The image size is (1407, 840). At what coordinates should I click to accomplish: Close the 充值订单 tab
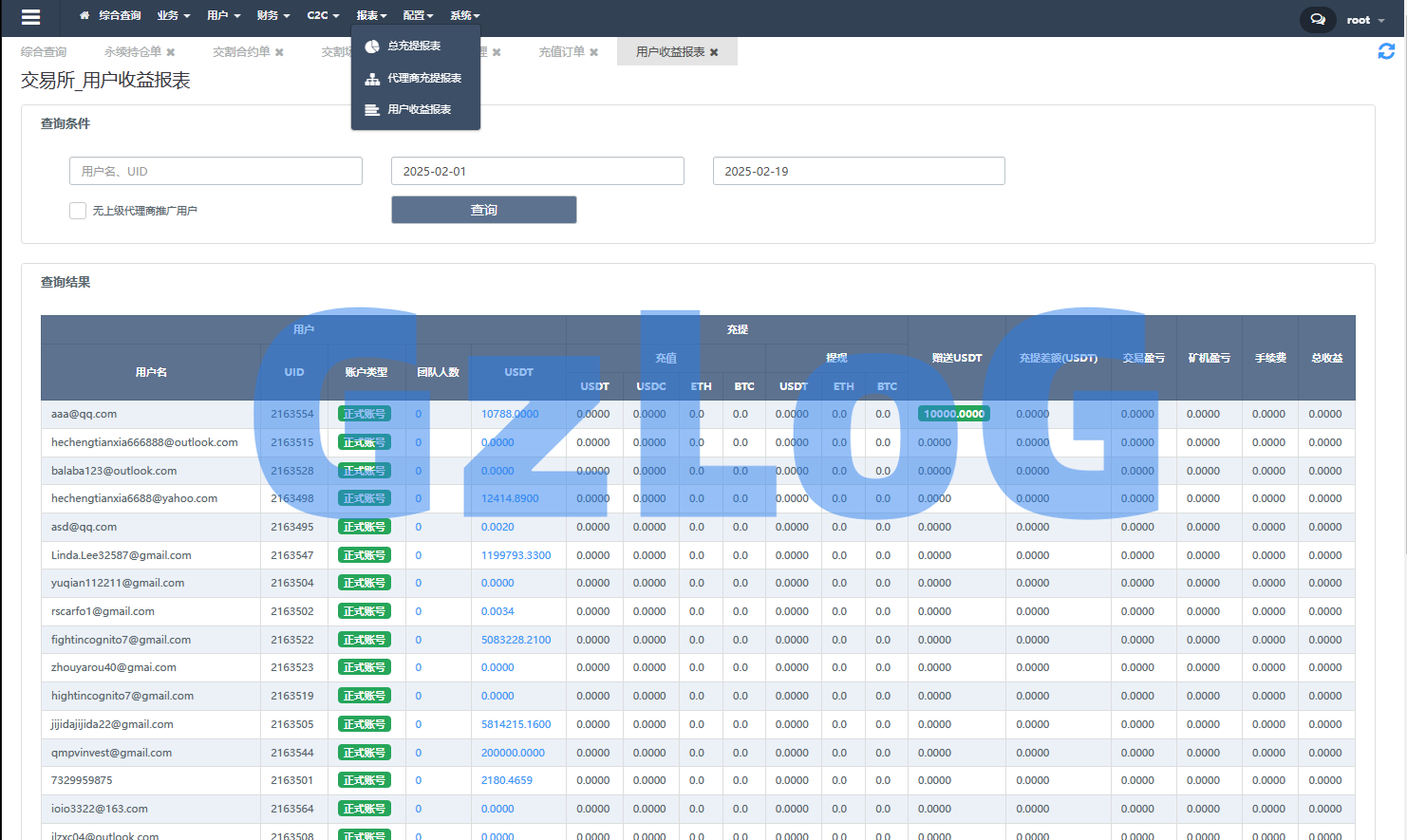[x=594, y=52]
